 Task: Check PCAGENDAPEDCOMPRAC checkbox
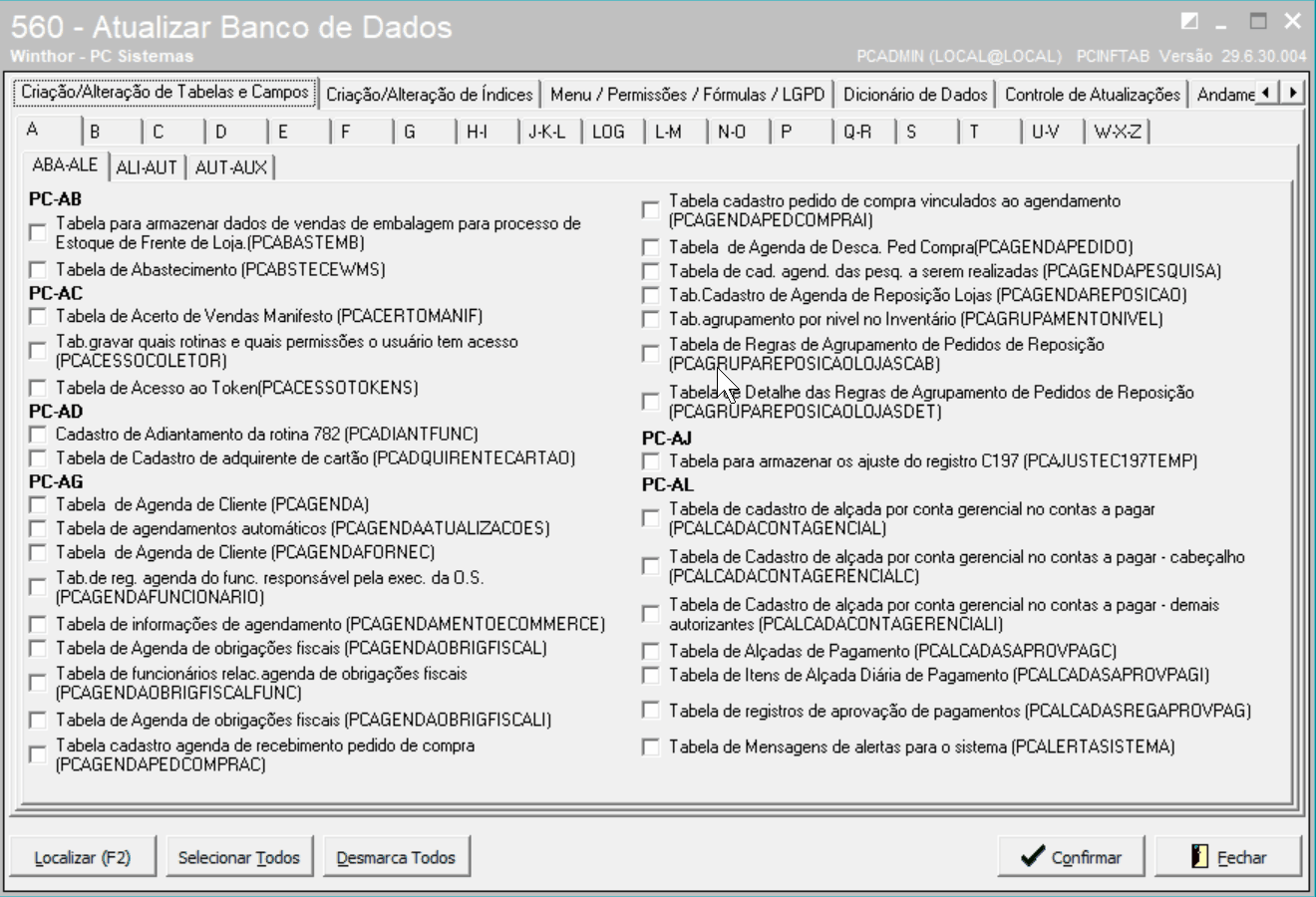click(38, 754)
